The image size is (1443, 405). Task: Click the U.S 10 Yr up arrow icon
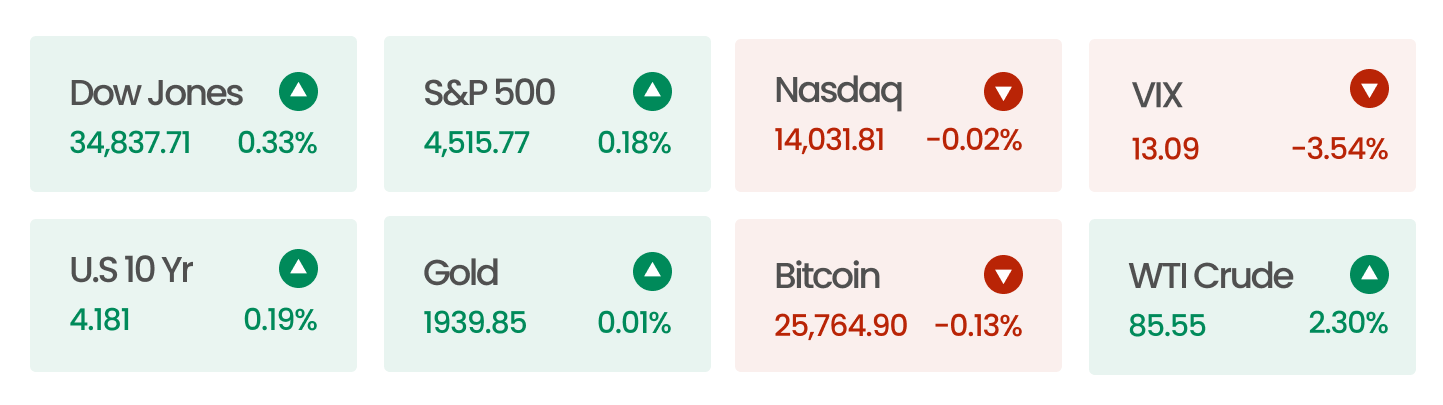coord(298,268)
